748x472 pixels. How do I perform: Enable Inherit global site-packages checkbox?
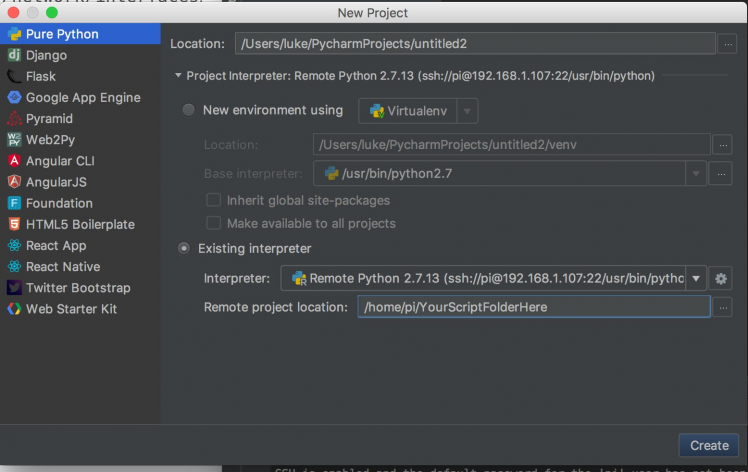point(213,200)
